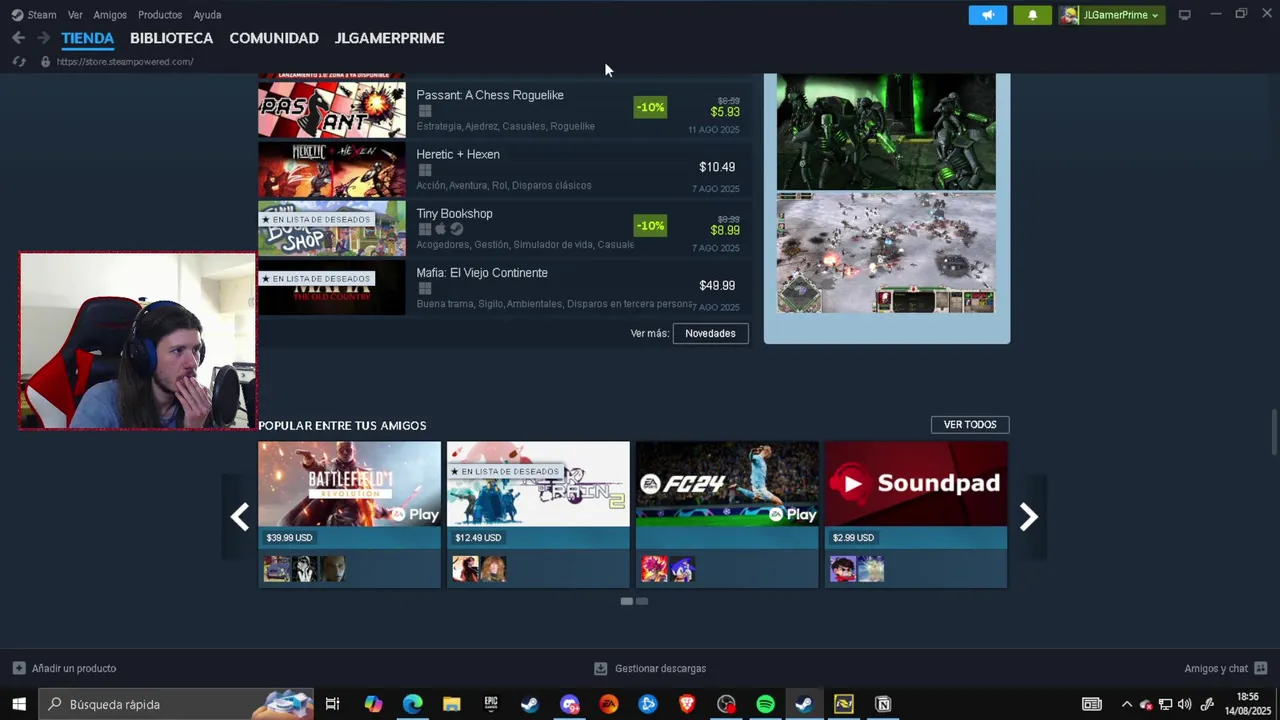Go forward with the navigation arrow
The width and height of the screenshot is (1280, 720).
(x=43, y=38)
